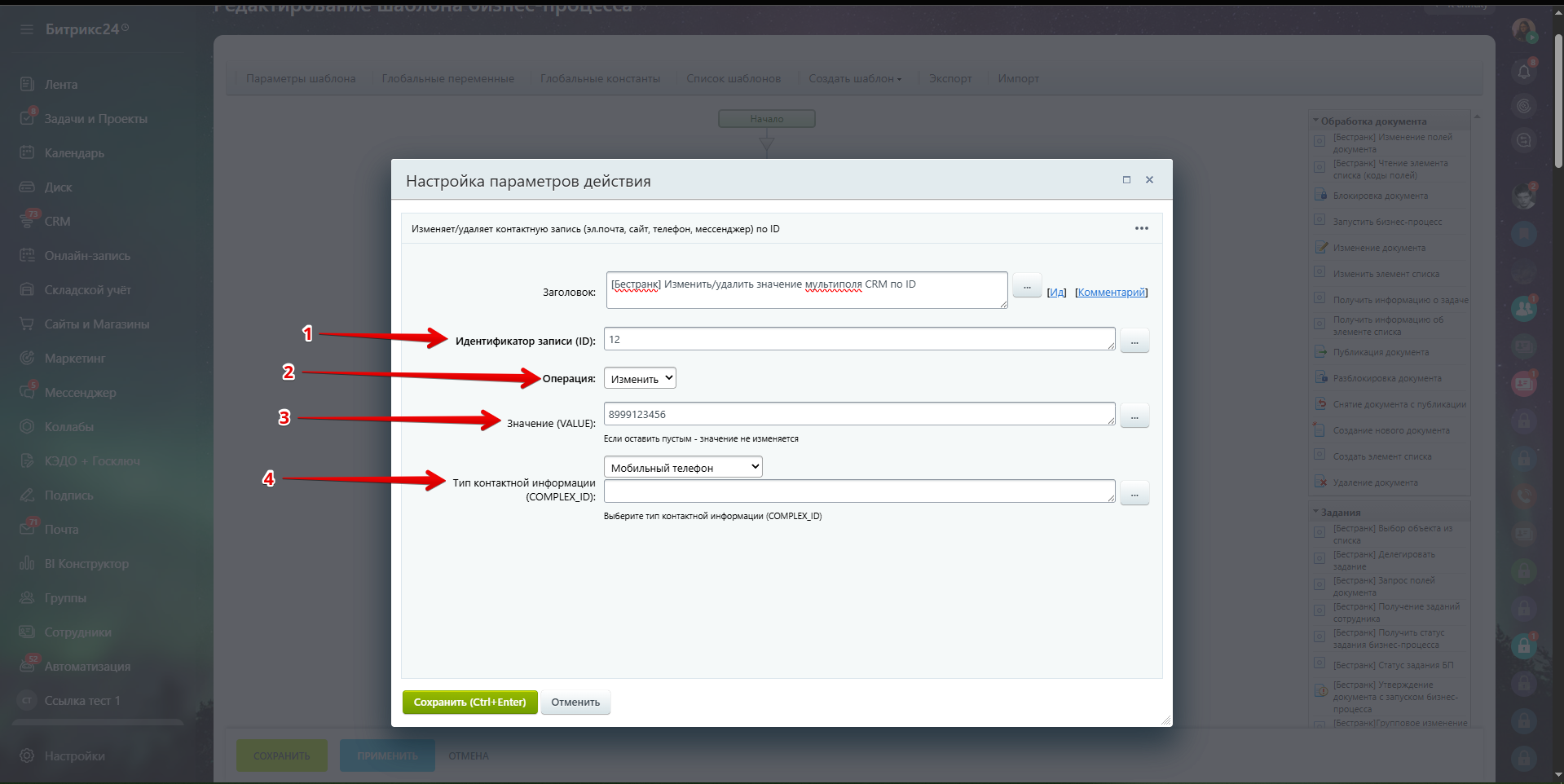Select the "Блокировка документа" action icon
The image size is (1564, 784).
tap(1321, 196)
